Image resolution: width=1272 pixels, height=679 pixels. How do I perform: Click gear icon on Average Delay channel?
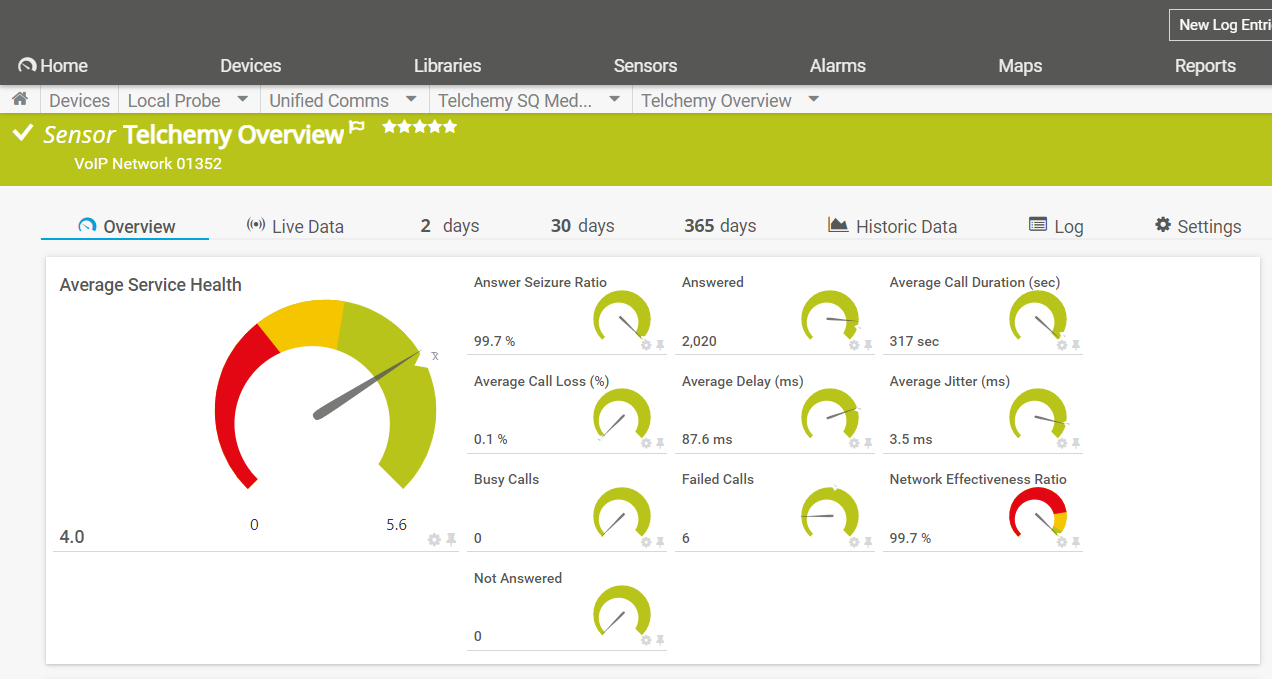pos(854,443)
